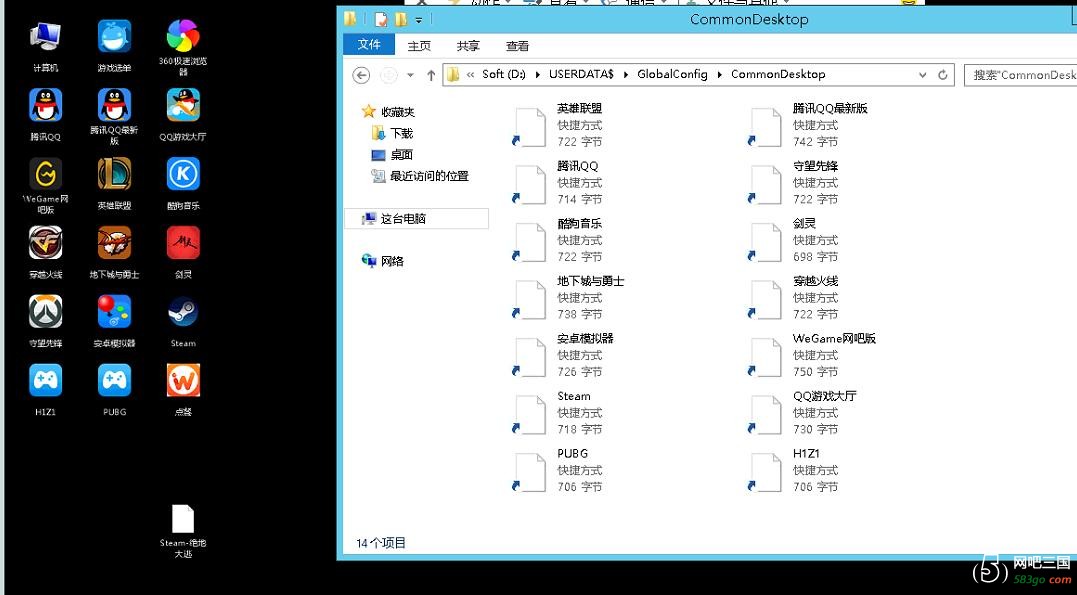
Task: Expand the path chevron after GlobalConfig
Action: (719, 74)
